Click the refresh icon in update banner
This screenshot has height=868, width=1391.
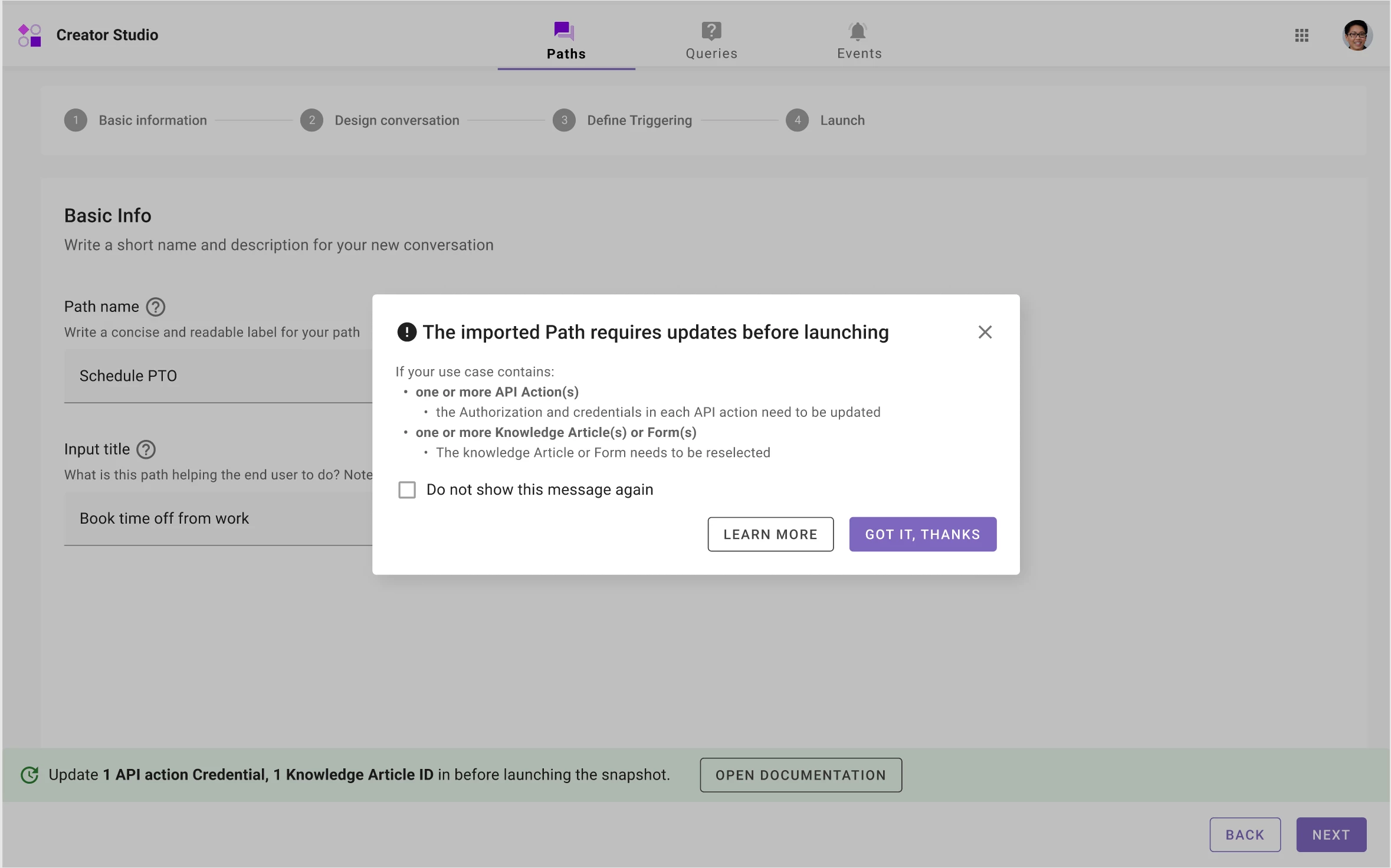click(29, 775)
